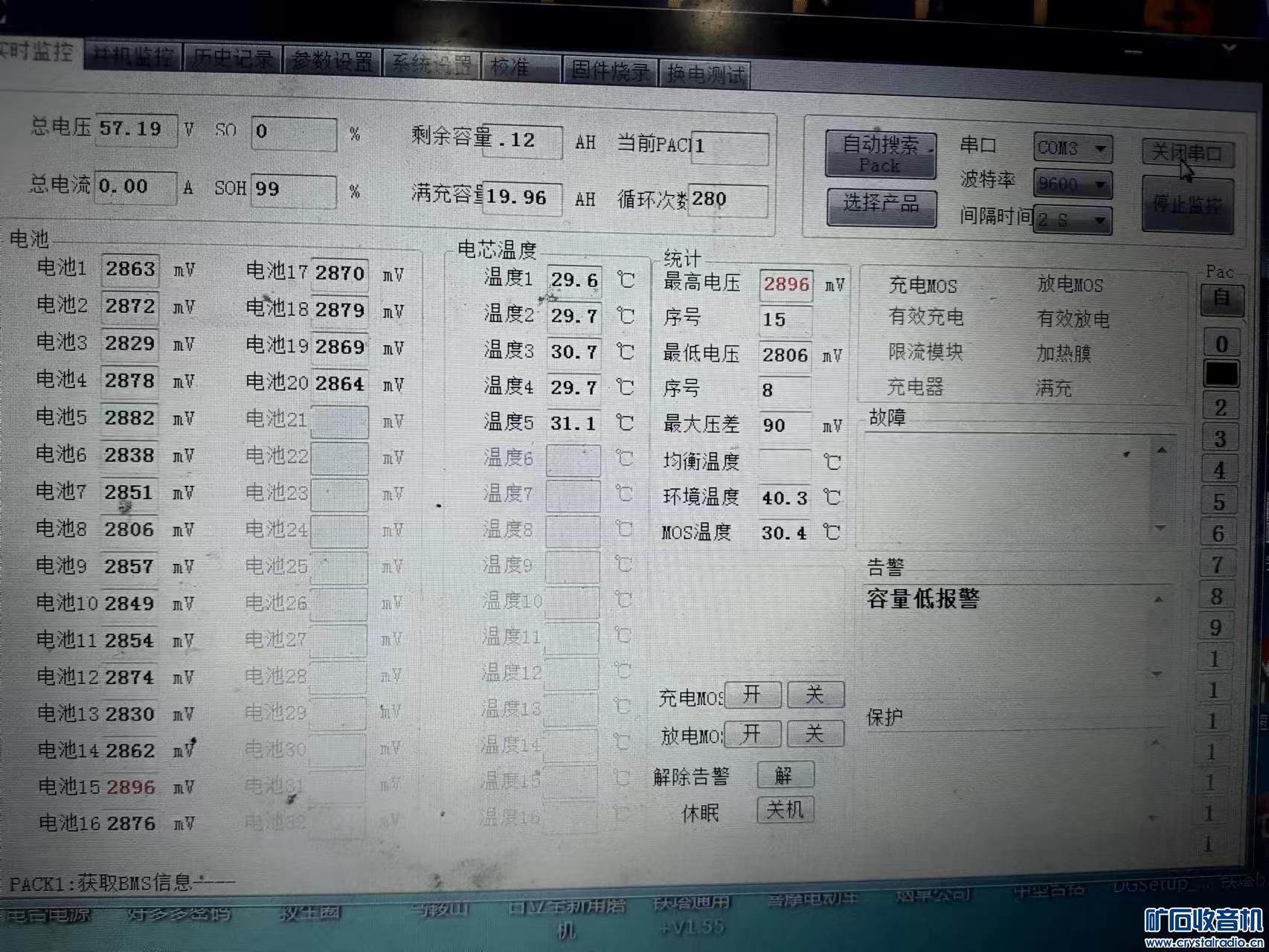Select Pack 7 in the Pack list
The width and height of the screenshot is (1269, 952).
click(x=1217, y=565)
